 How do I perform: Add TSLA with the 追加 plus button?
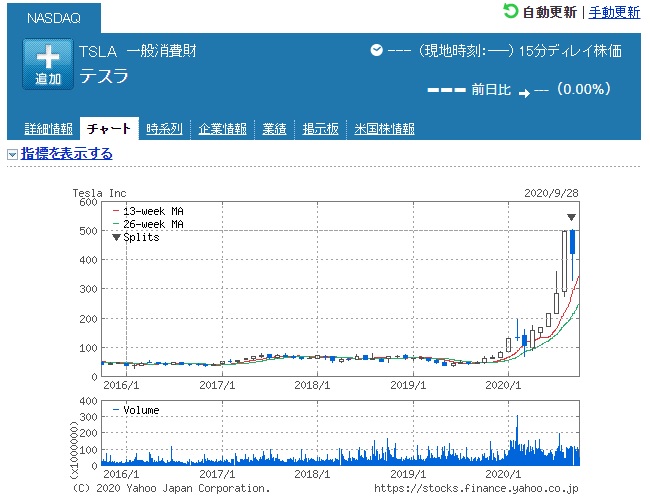pos(48,64)
